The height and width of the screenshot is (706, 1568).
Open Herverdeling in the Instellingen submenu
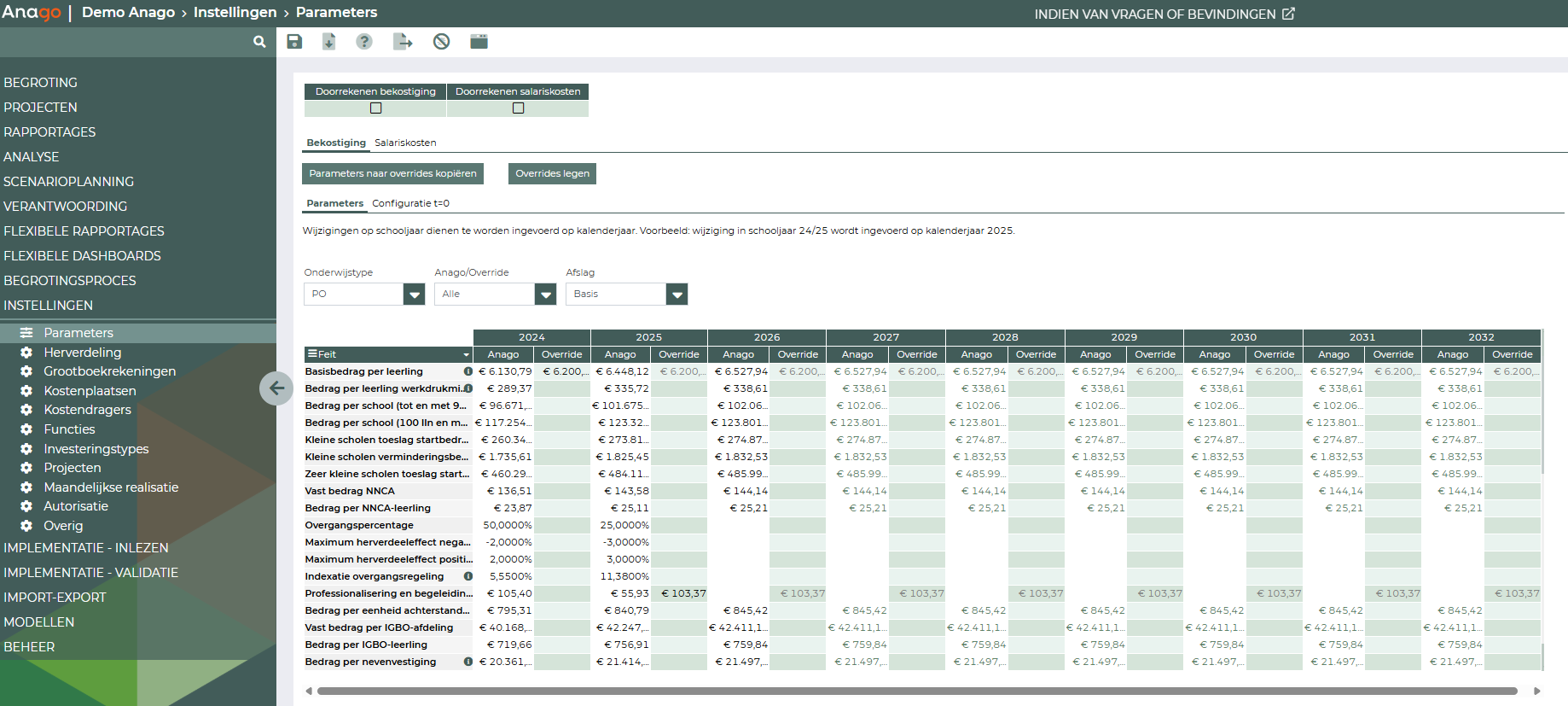(82, 353)
